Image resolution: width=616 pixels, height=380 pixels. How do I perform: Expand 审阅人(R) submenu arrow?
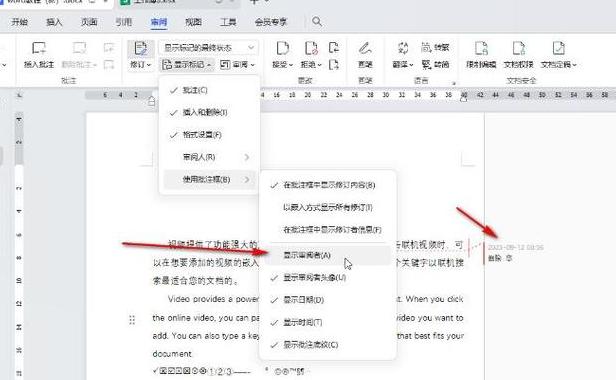tap(247, 158)
